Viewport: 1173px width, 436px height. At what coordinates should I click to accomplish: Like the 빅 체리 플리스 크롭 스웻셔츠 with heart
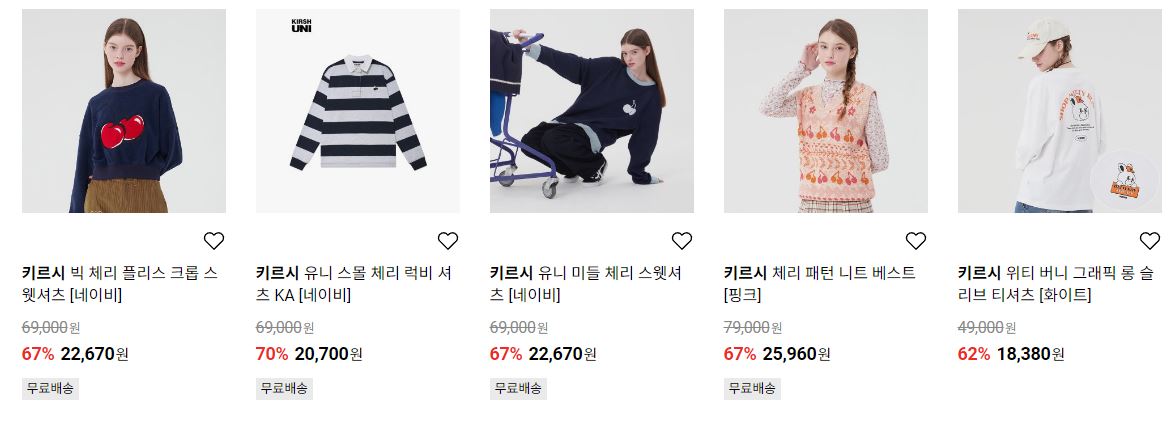[x=214, y=241]
